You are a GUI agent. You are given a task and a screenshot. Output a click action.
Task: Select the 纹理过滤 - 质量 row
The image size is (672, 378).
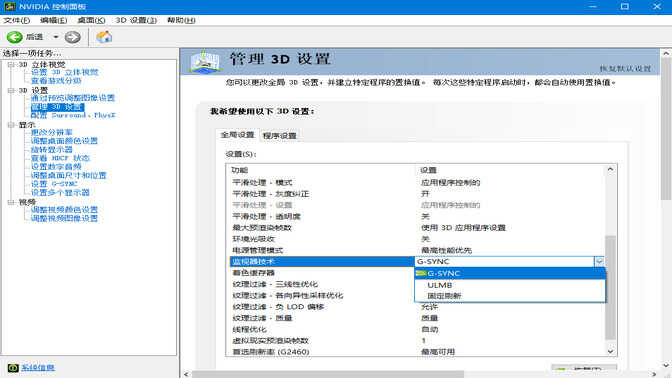tap(417, 318)
